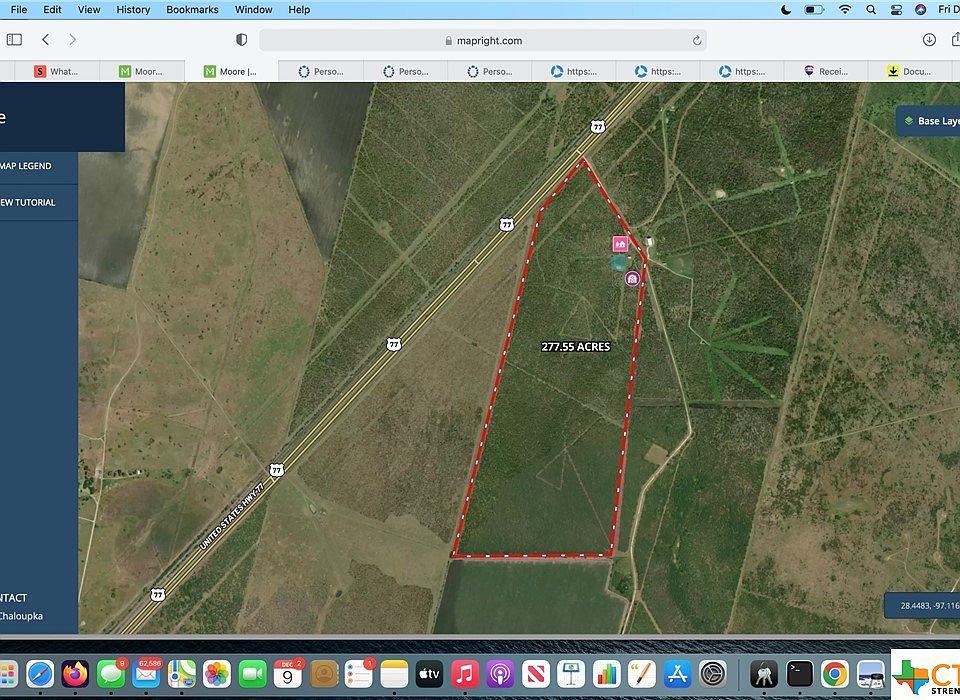
Task: Click the pink home marker on the map
Action: (620, 243)
